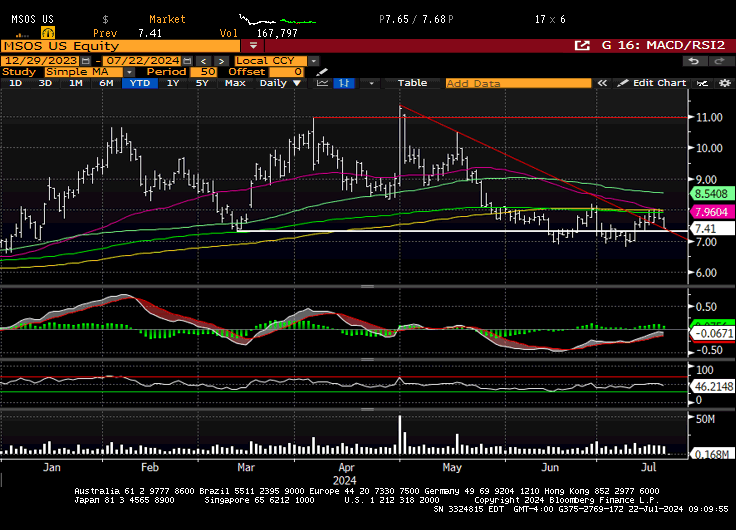Click the 17 x 6 size quote
The image size is (736, 530).
tap(550, 19)
